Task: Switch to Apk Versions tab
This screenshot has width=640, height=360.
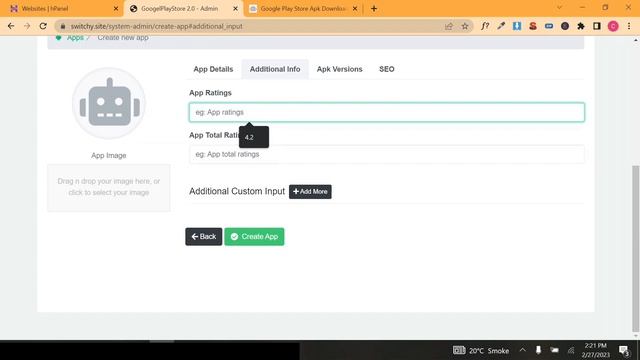Action: 340,69
